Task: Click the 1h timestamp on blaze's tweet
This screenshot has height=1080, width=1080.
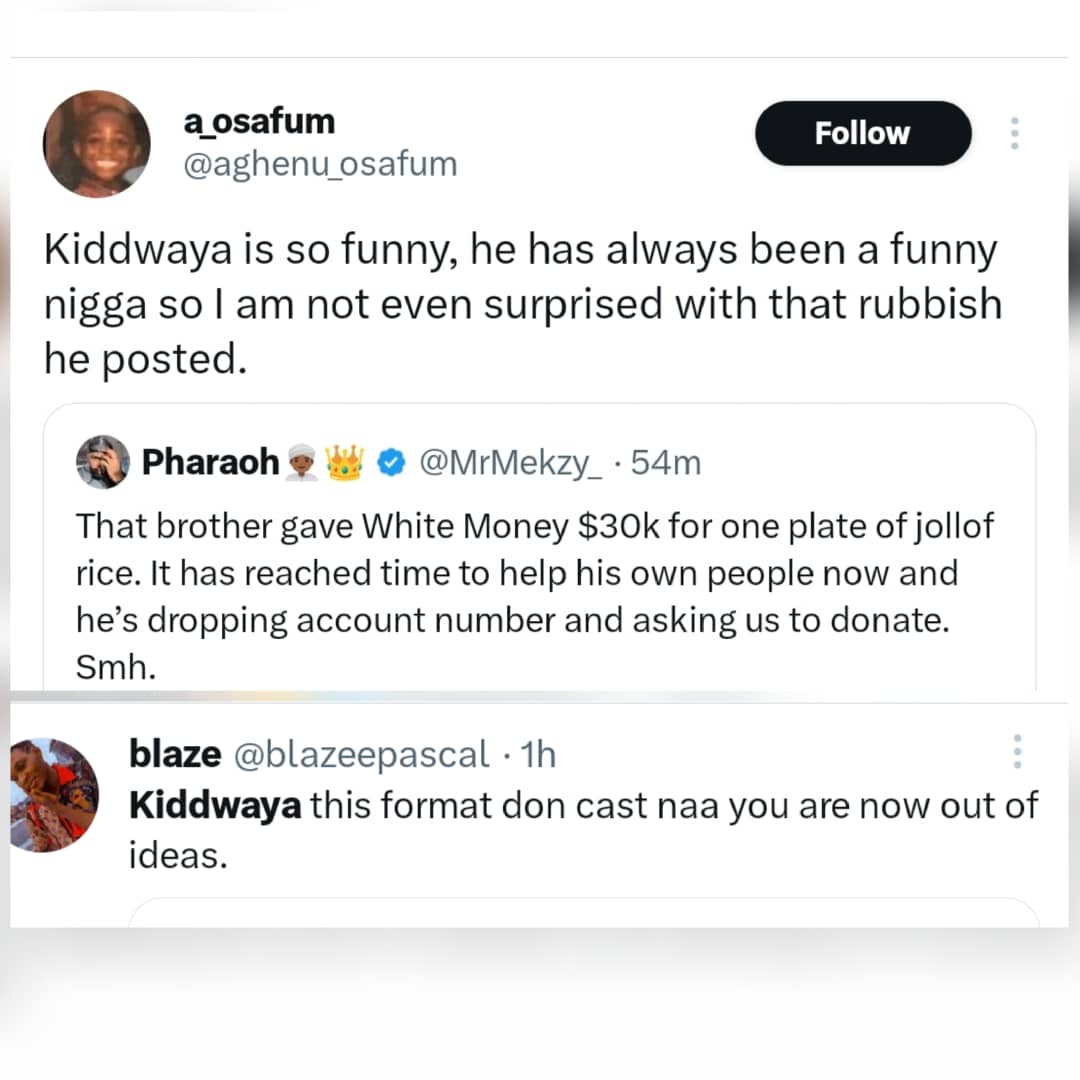Action: [x=539, y=754]
